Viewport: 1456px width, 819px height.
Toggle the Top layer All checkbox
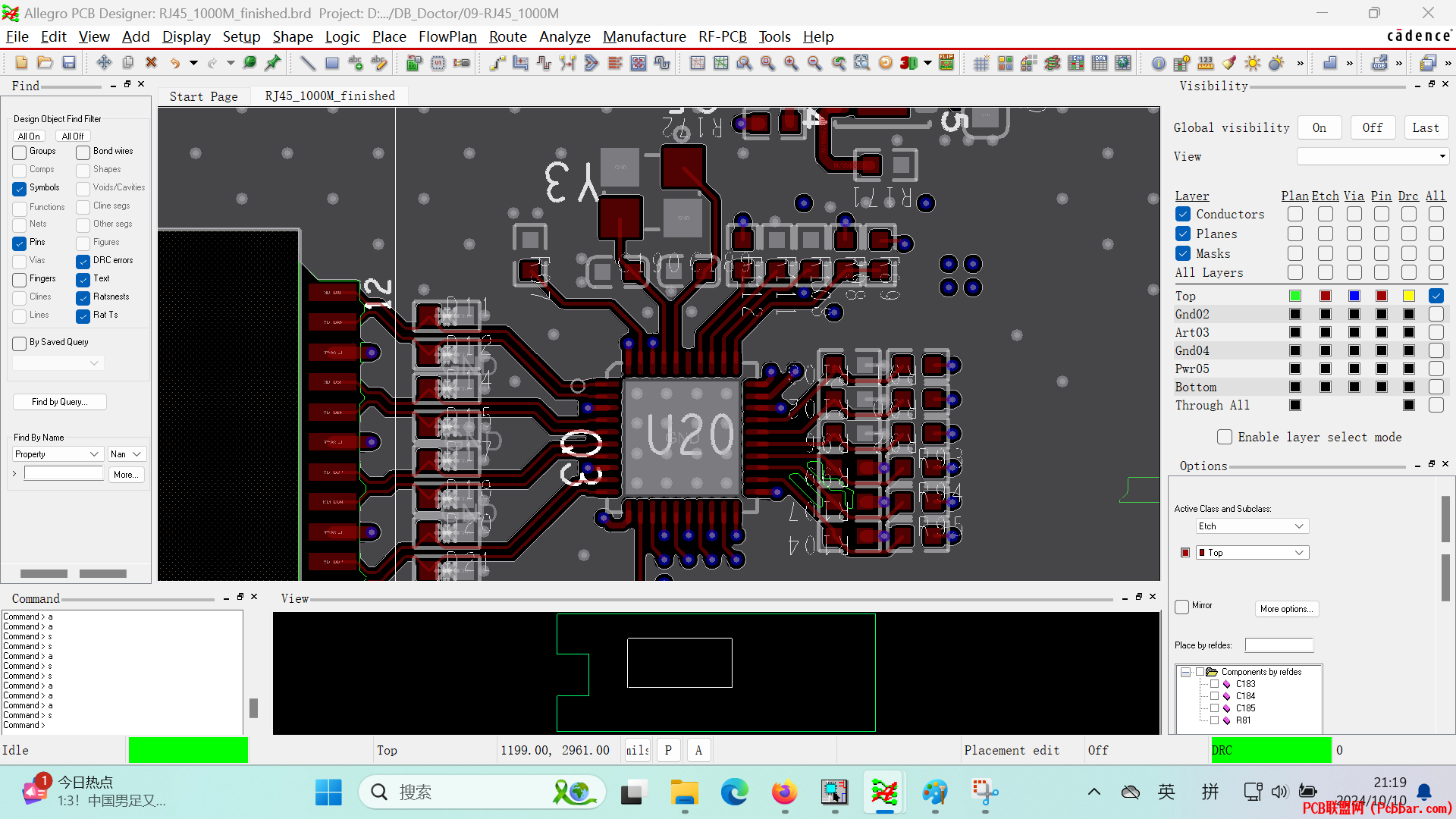pos(1436,296)
